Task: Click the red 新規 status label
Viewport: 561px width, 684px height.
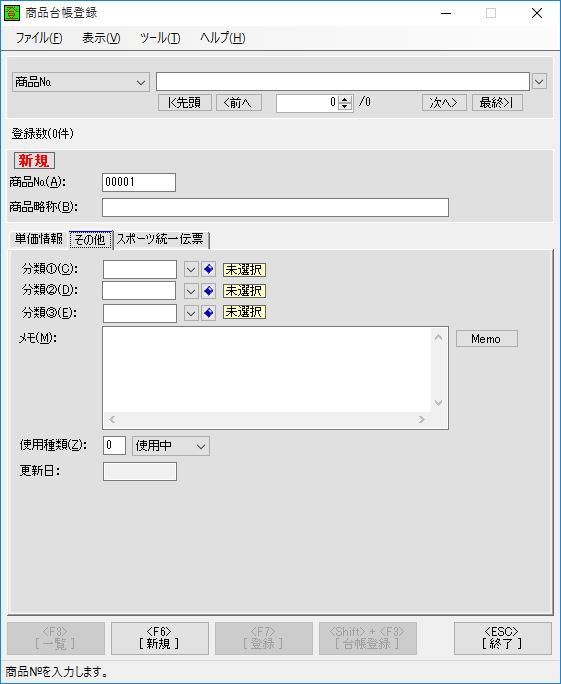Action: coord(34,161)
